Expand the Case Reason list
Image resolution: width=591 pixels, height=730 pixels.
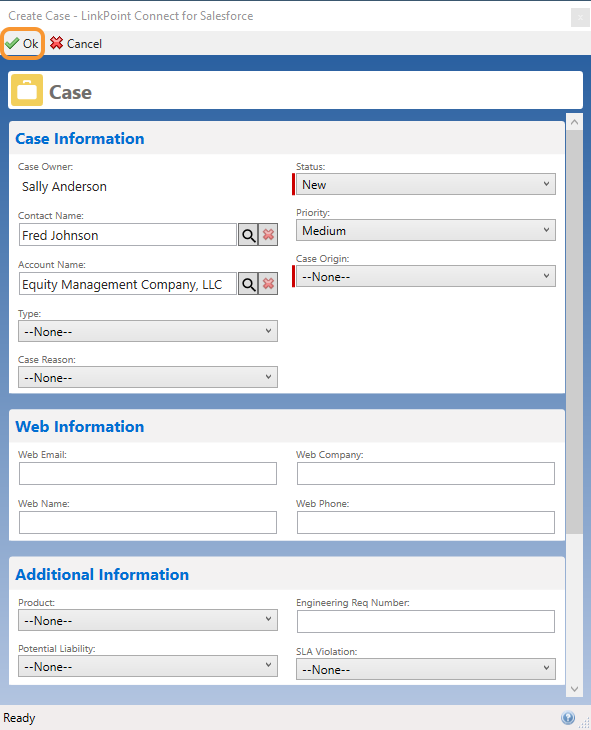(148, 378)
